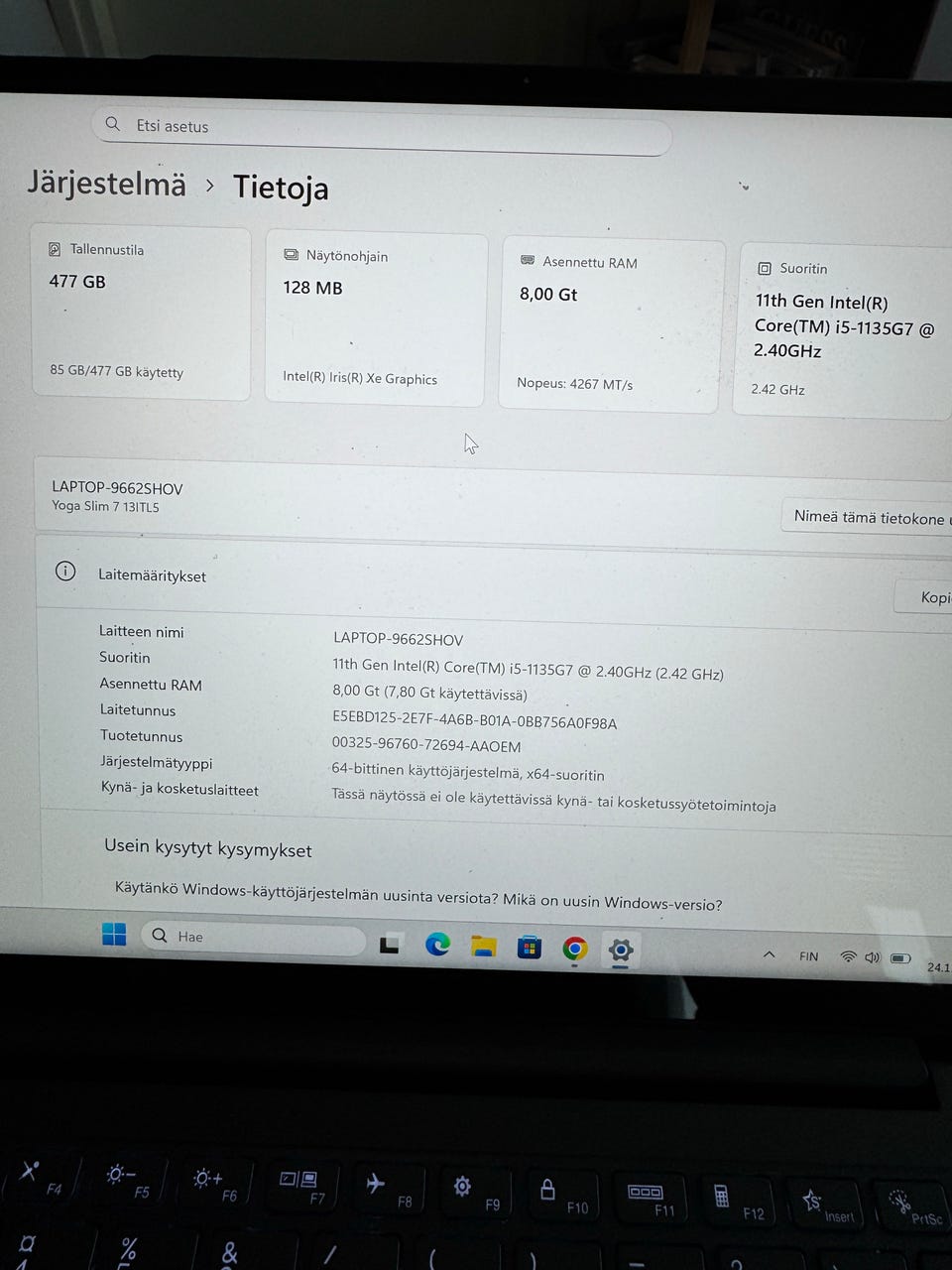Click Intel(R) Iris(R) Xe Graphics text
The width and height of the screenshot is (952, 1270).
(360, 378)
